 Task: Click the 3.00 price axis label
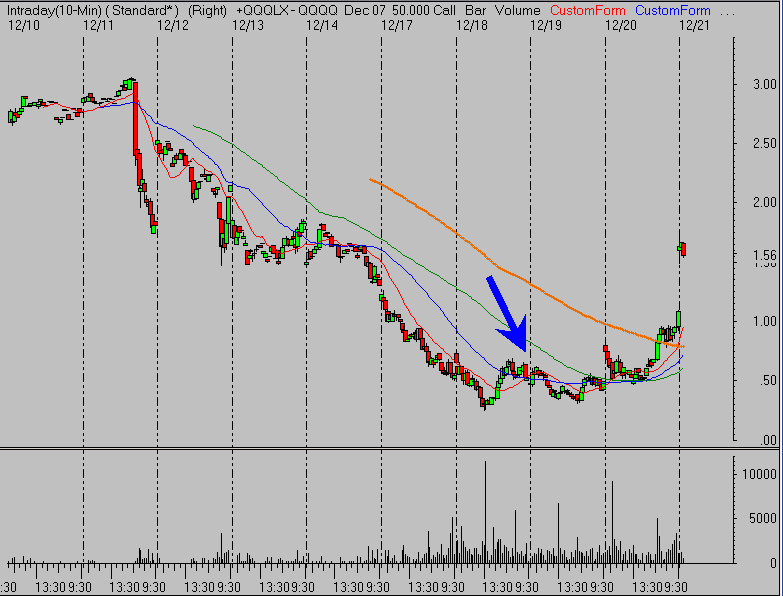coord(764,84)
